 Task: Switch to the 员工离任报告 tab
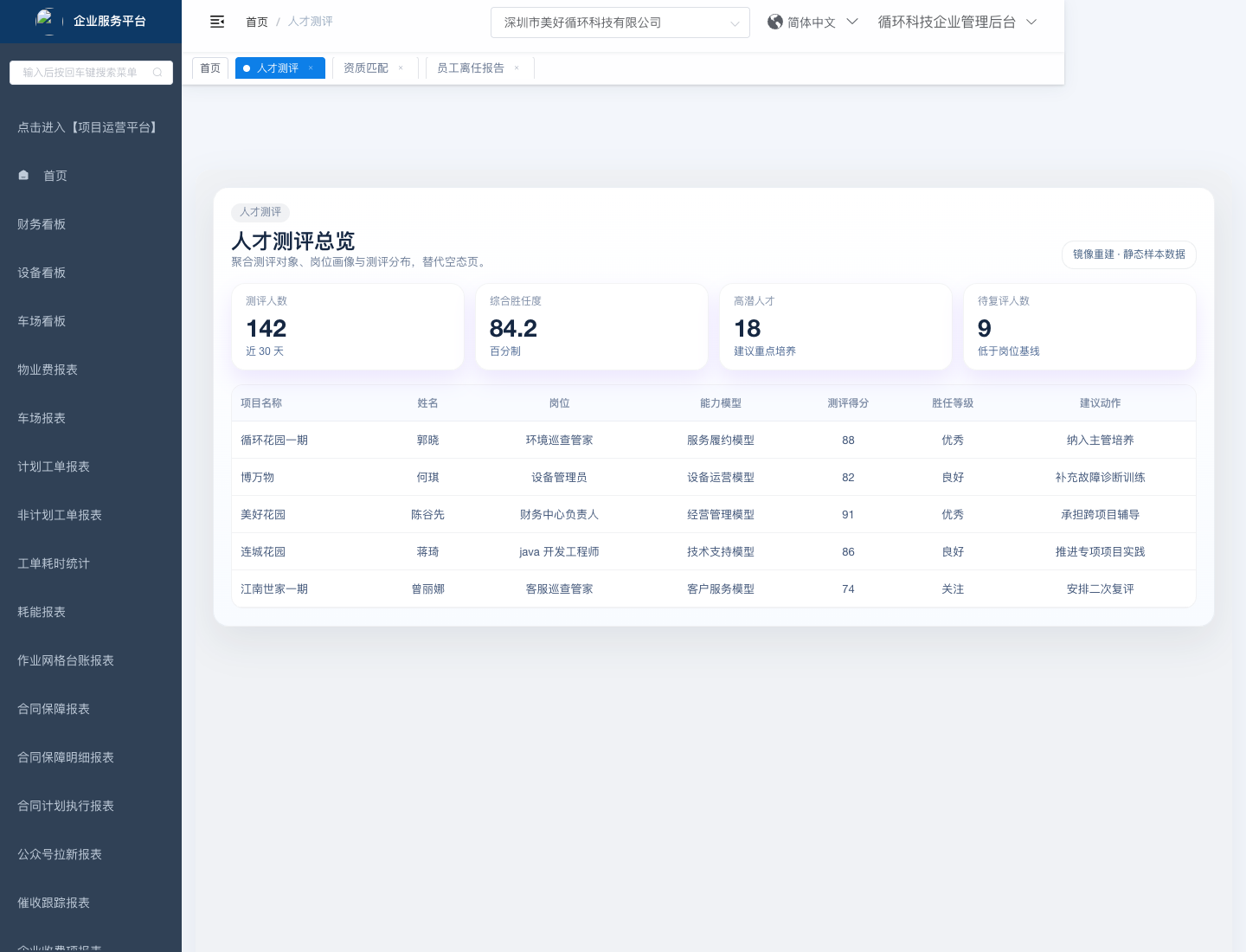pyautogui.click(x=470, y=68)
